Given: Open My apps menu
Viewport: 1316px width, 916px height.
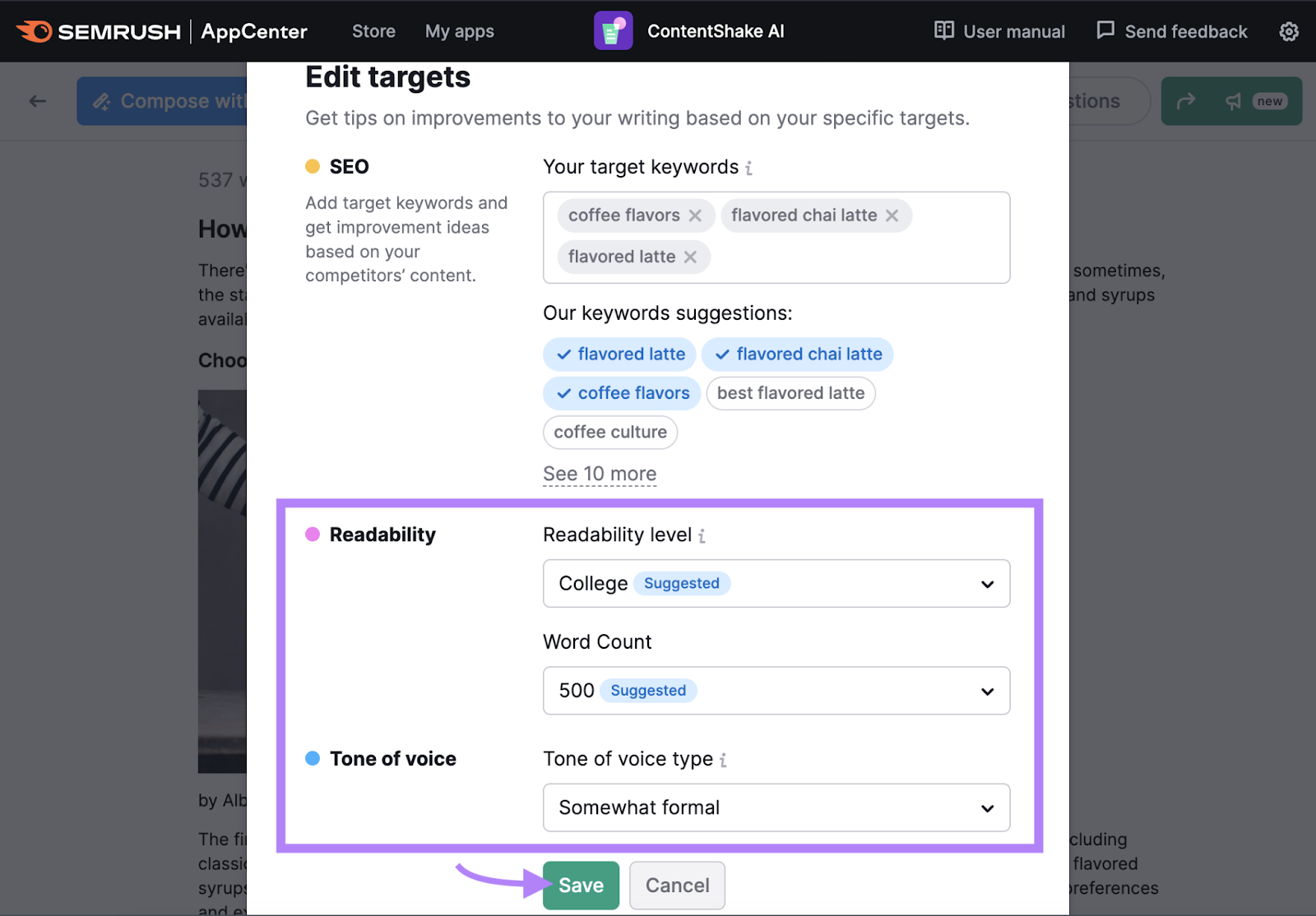Looking at the screenshot, I should (459, 31).
